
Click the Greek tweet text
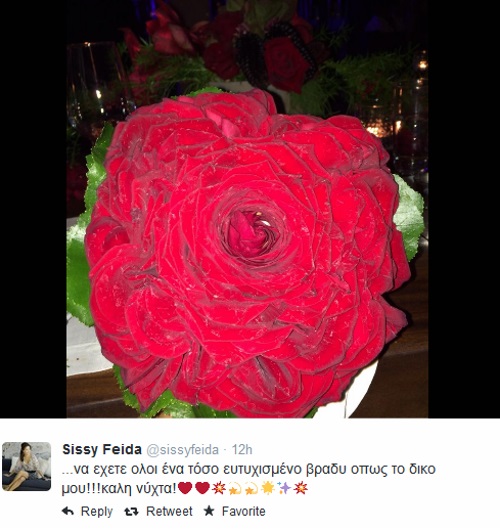(x=248, y=479)
